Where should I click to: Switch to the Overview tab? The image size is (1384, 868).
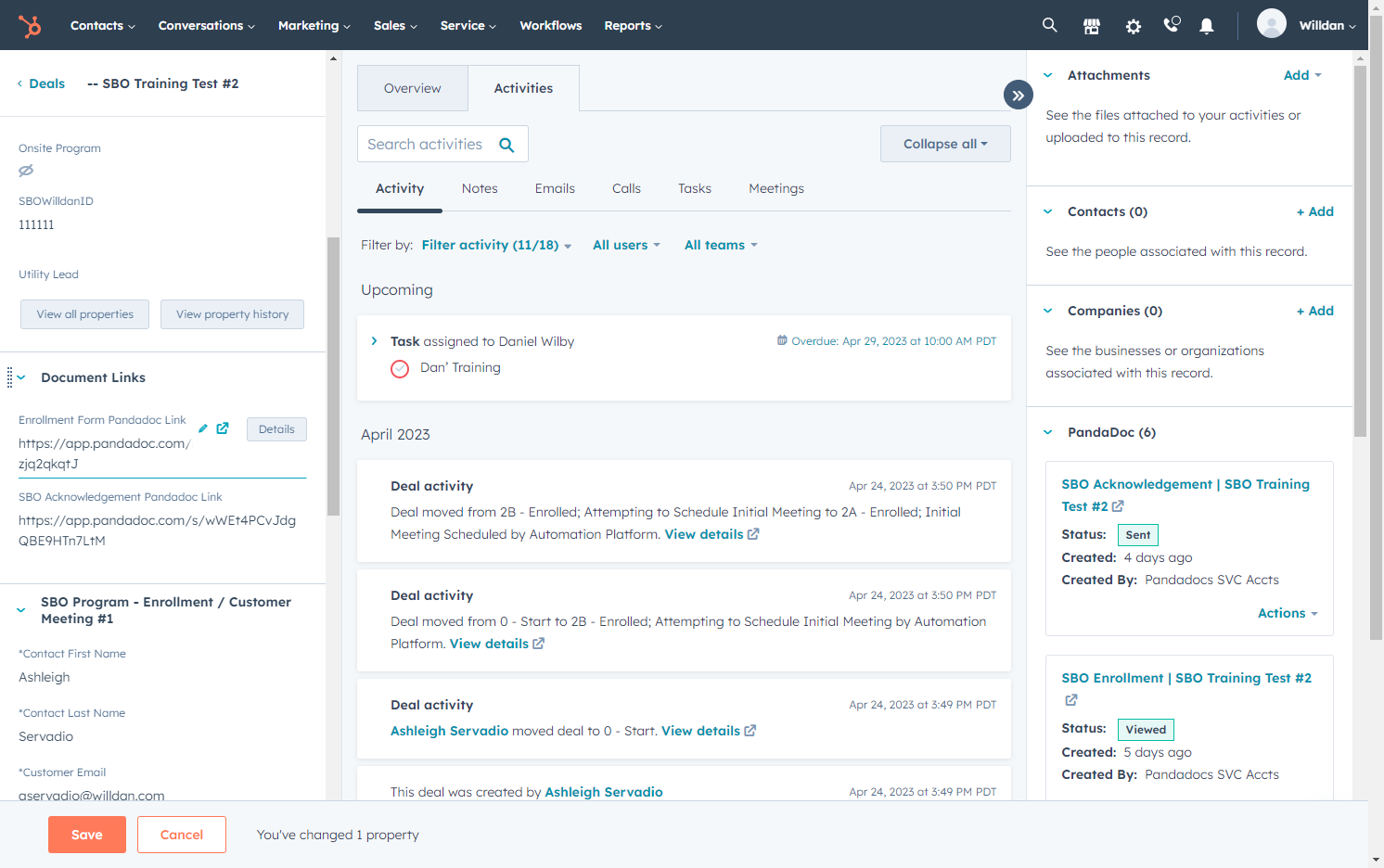coord(413,88)
